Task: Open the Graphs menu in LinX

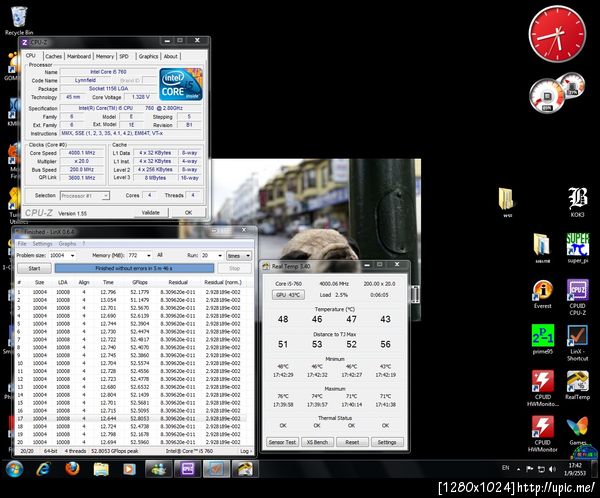Action: [67, 244]
